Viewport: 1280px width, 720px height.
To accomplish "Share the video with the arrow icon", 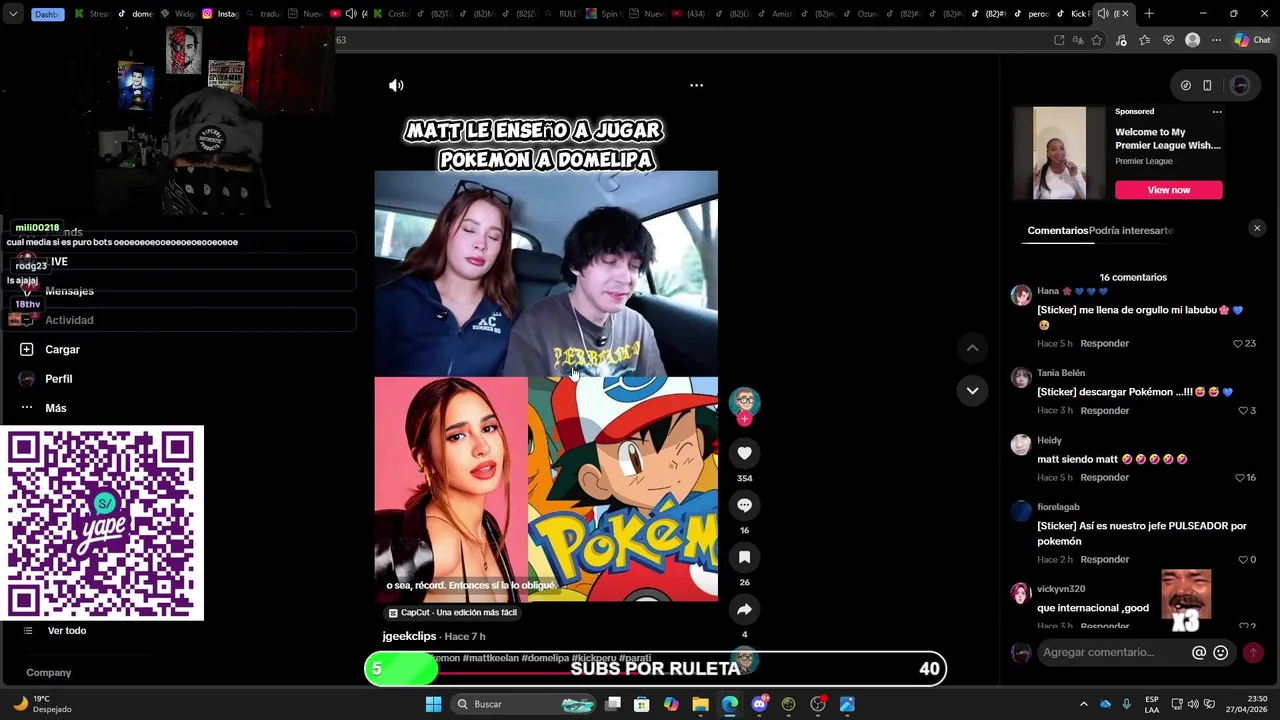I will (x=744, y=609).
